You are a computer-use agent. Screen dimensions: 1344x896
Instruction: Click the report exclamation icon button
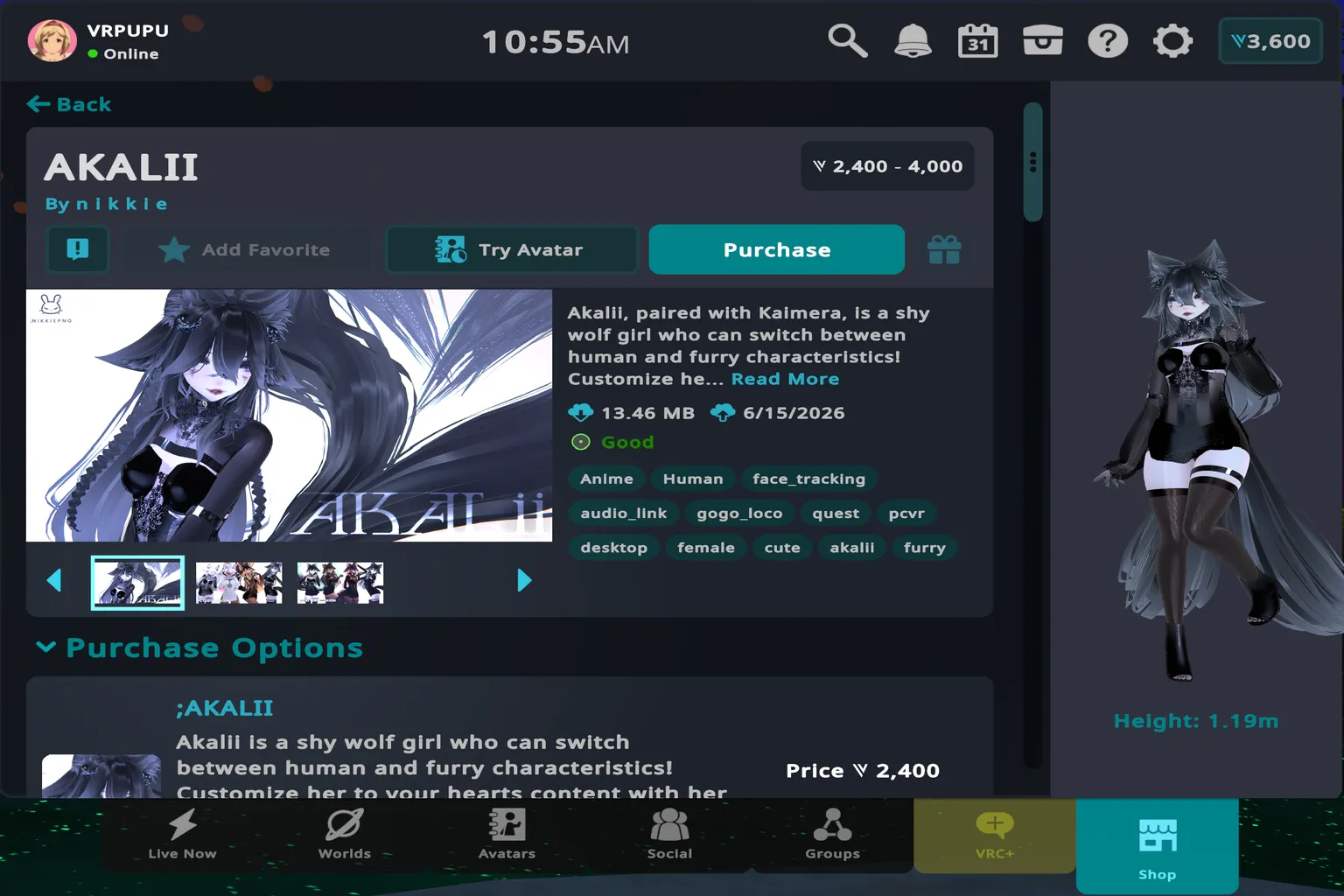pyautogui.click(x=78, y=249)
